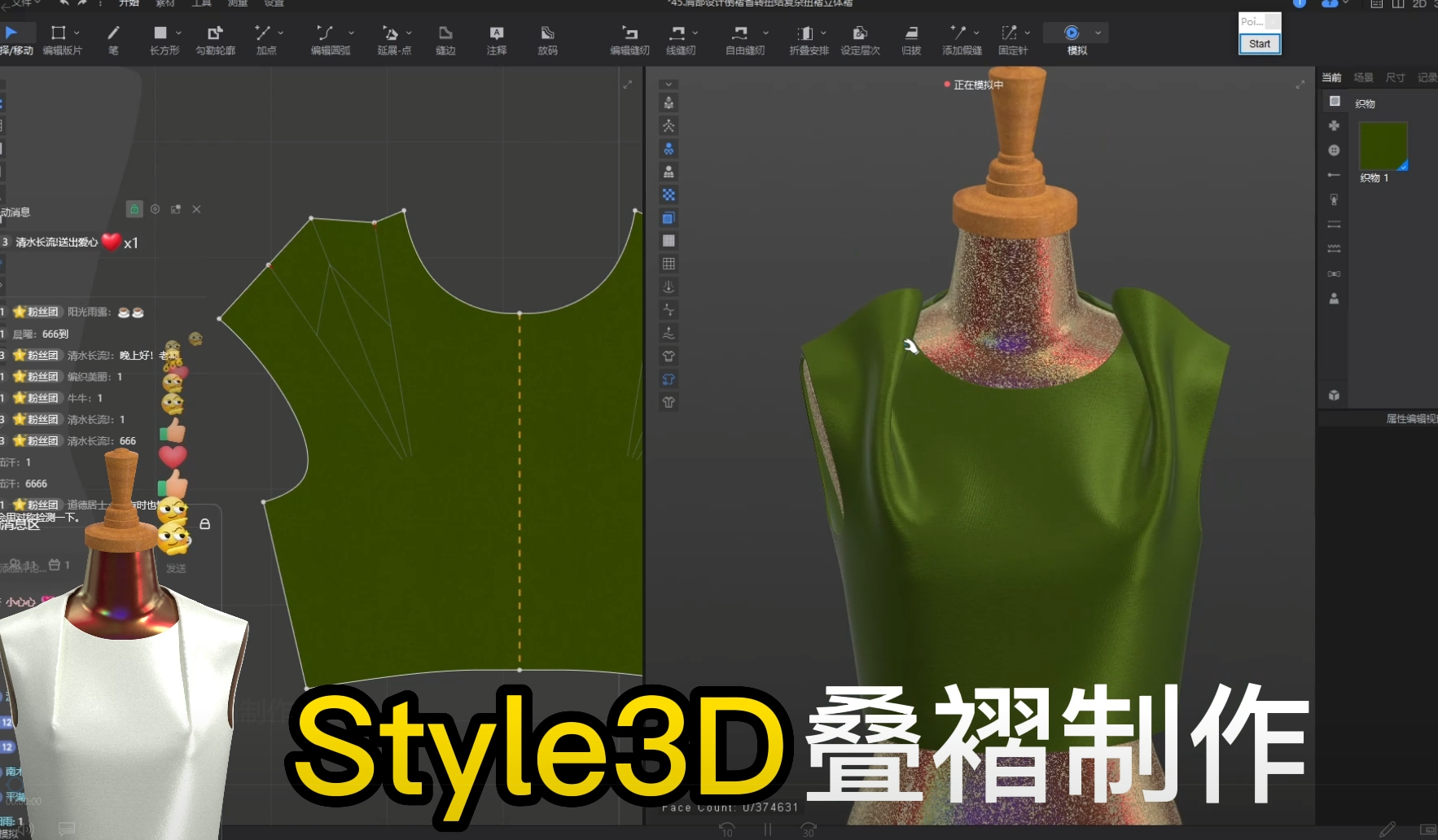
Task: Click the 3D cube icon in right sidebar
Action: (1334, 396)
